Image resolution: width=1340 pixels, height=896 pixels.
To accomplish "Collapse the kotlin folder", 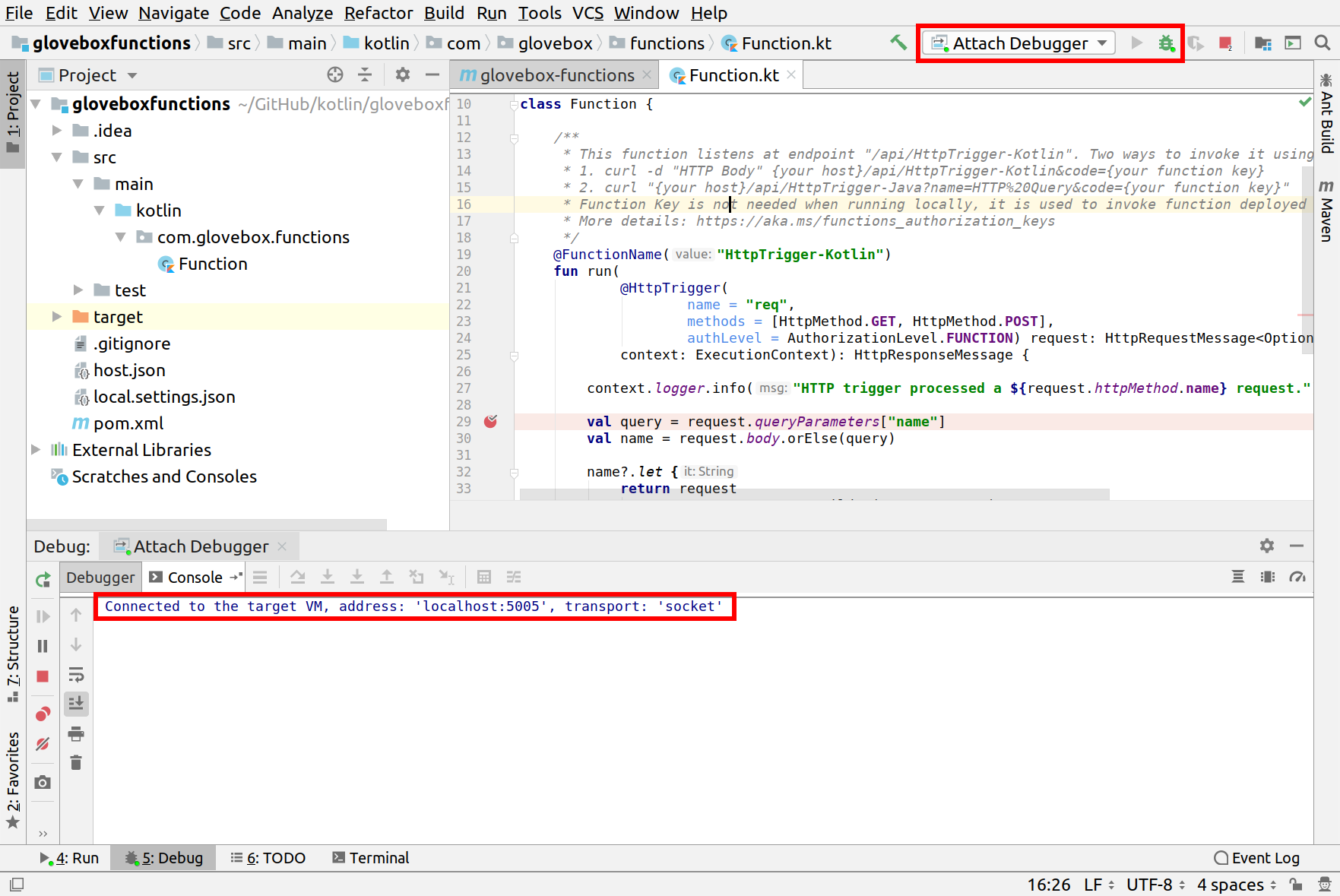I will tap(100, 211).
